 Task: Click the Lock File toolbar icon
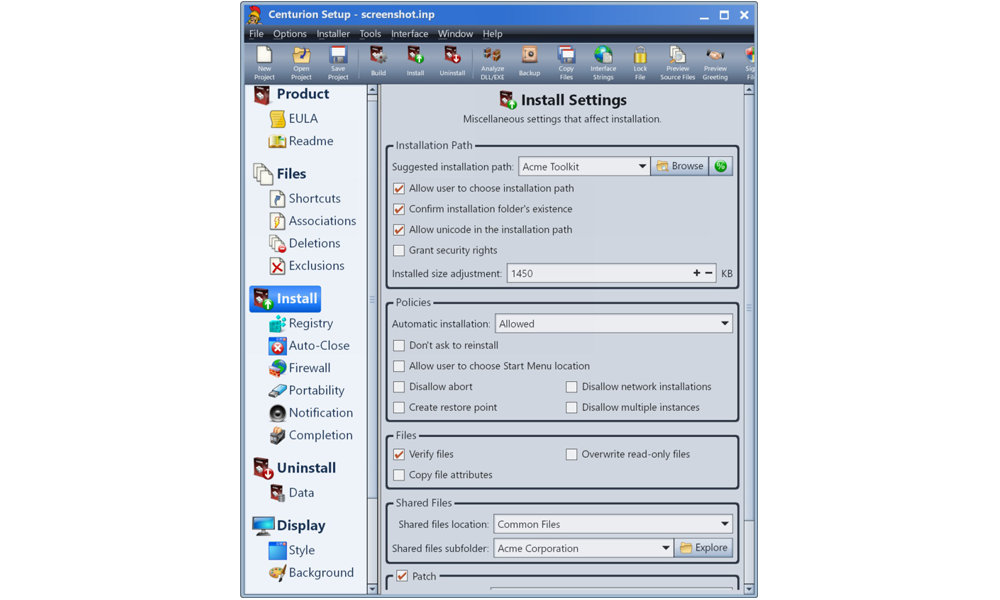[x=640, y=62]
